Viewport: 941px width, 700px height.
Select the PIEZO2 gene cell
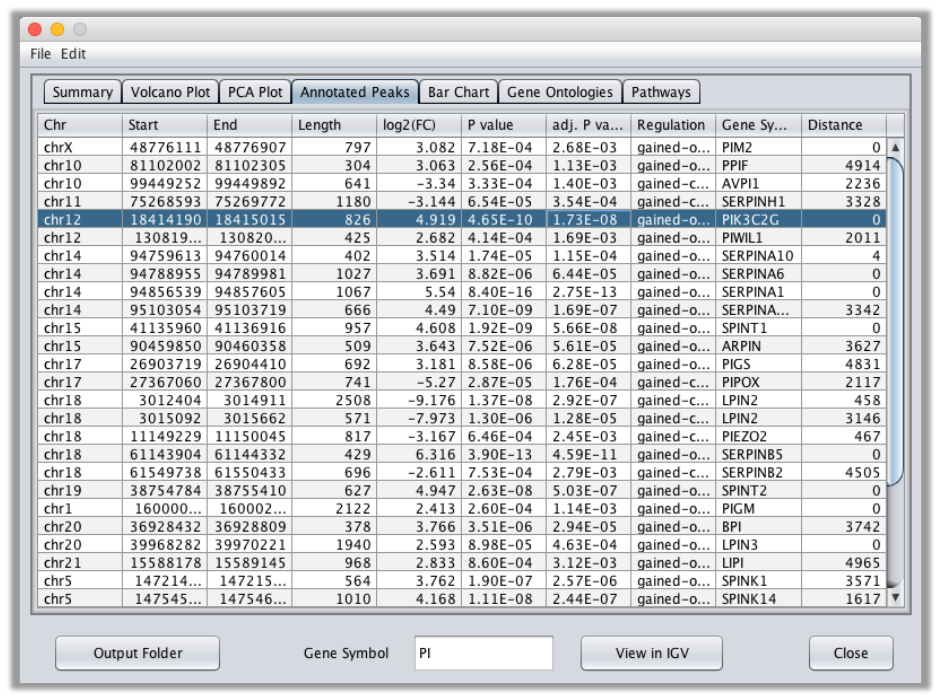pos(758,436)
